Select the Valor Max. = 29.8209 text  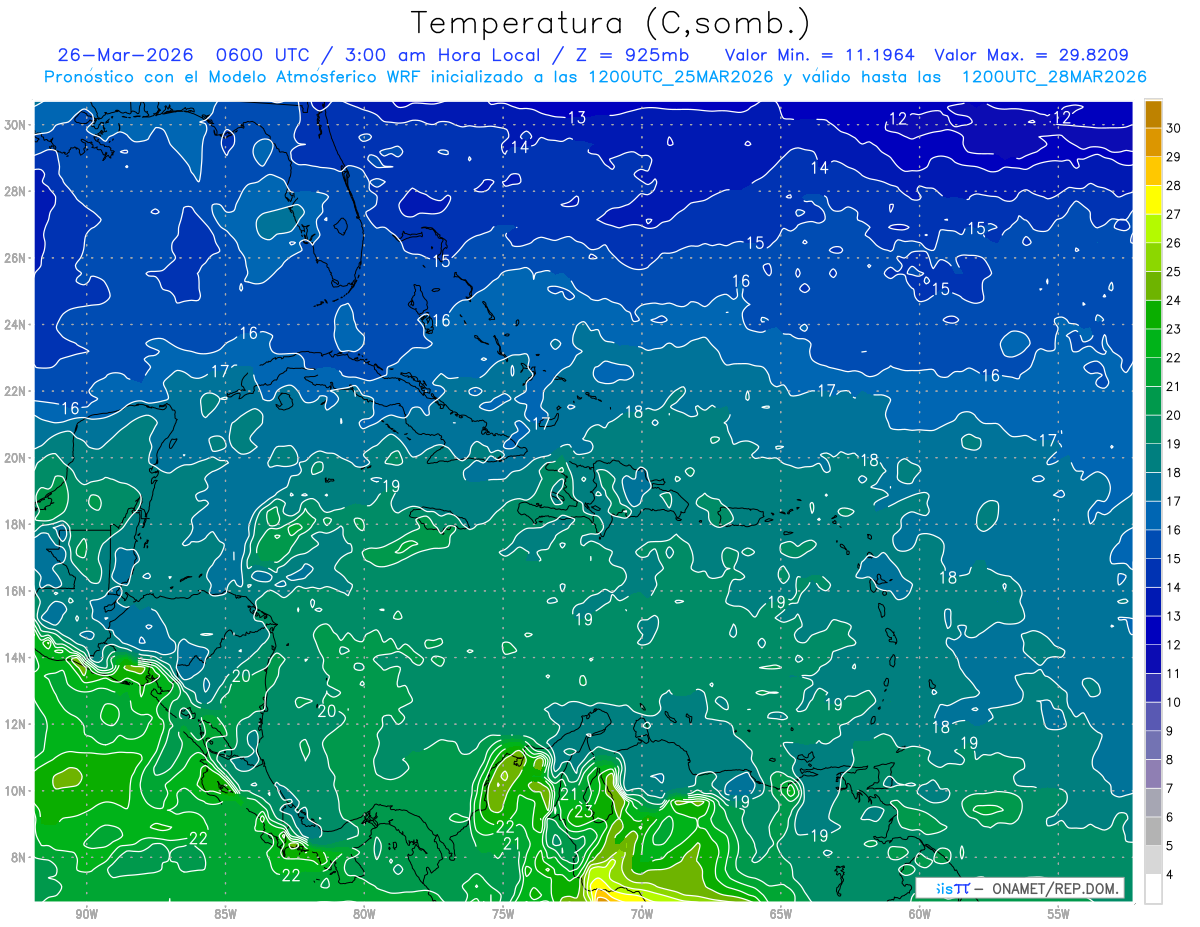1032,55
